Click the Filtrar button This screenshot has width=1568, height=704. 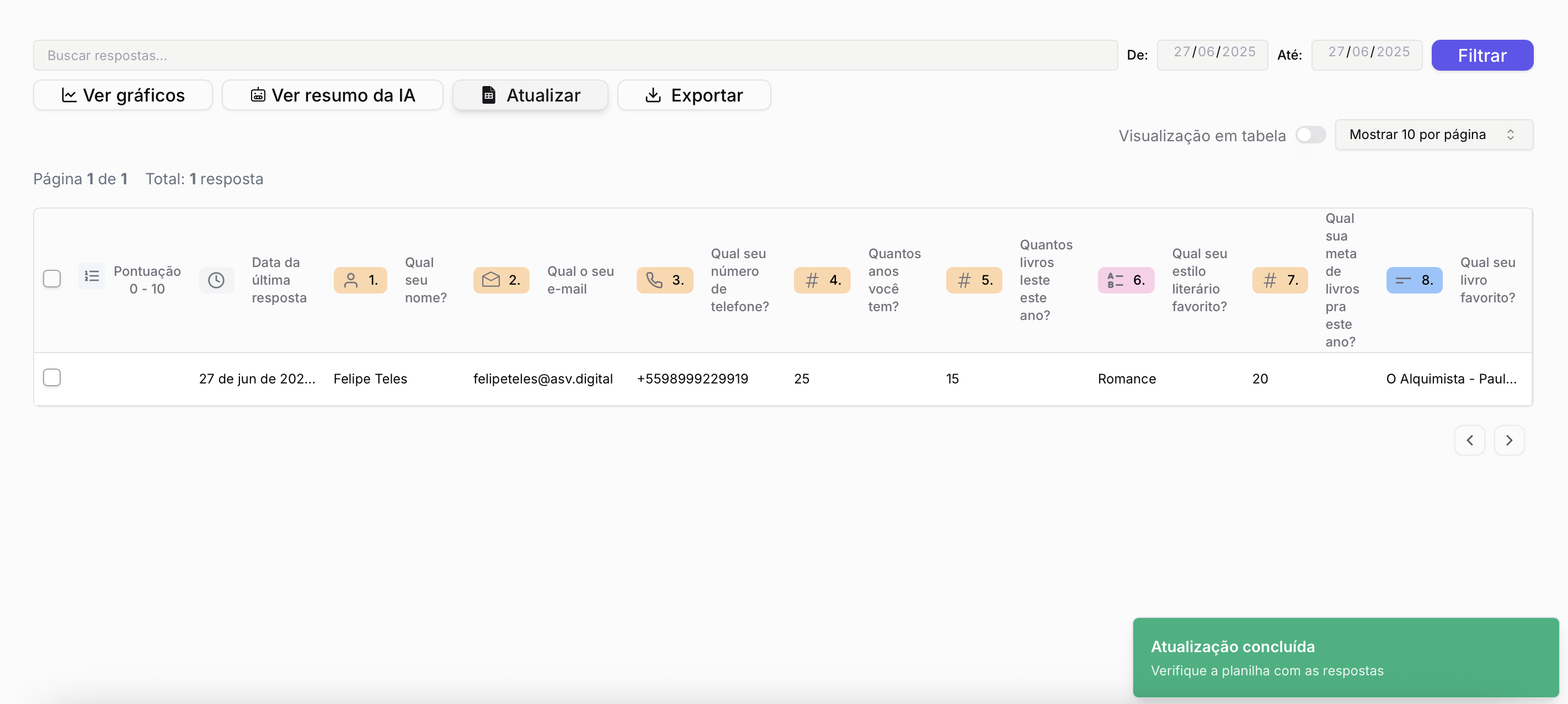[1481, 55]
